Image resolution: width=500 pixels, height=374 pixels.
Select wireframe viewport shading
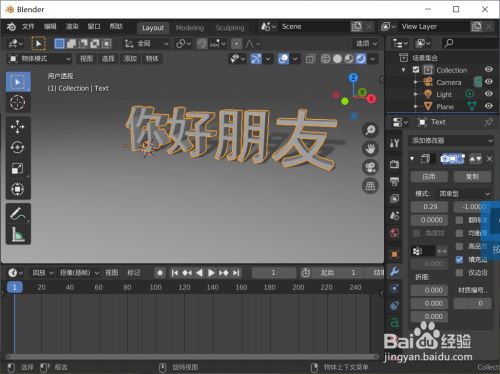(325, 59)
